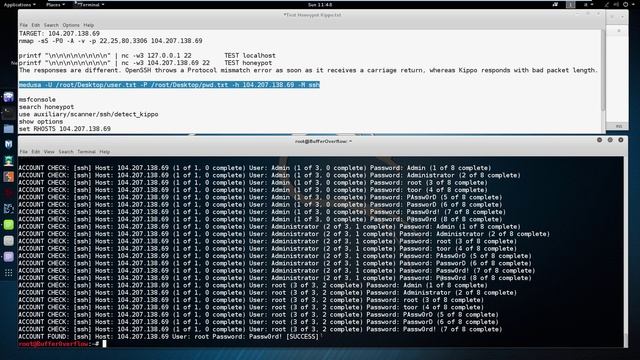This screenshot has width=640, height=360.
Task: Click the 'msfconsole' line in editor
Action: (37, 100)
